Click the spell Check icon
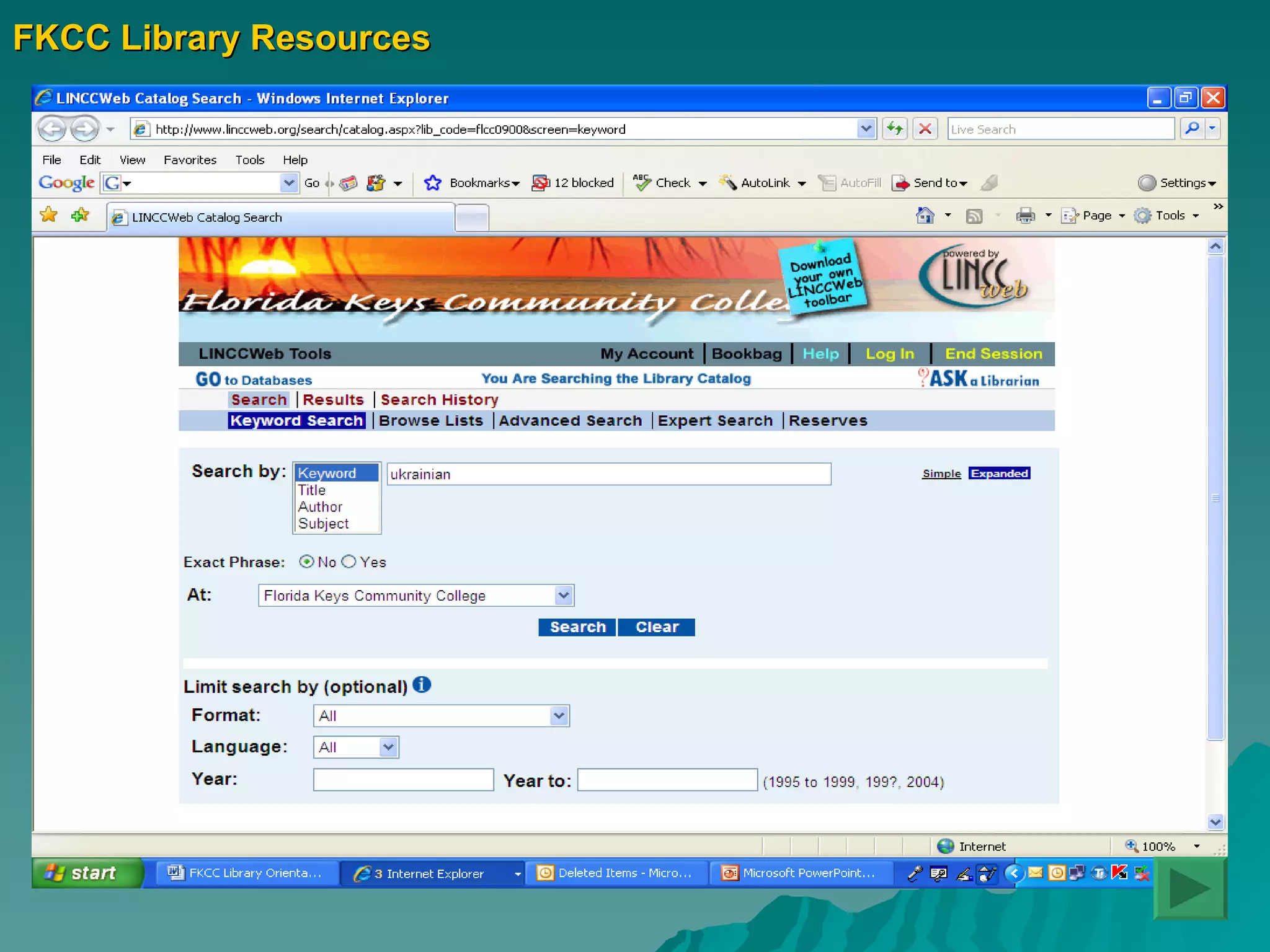The width and height of the screenshot is (1270, 952). point(642,182)
